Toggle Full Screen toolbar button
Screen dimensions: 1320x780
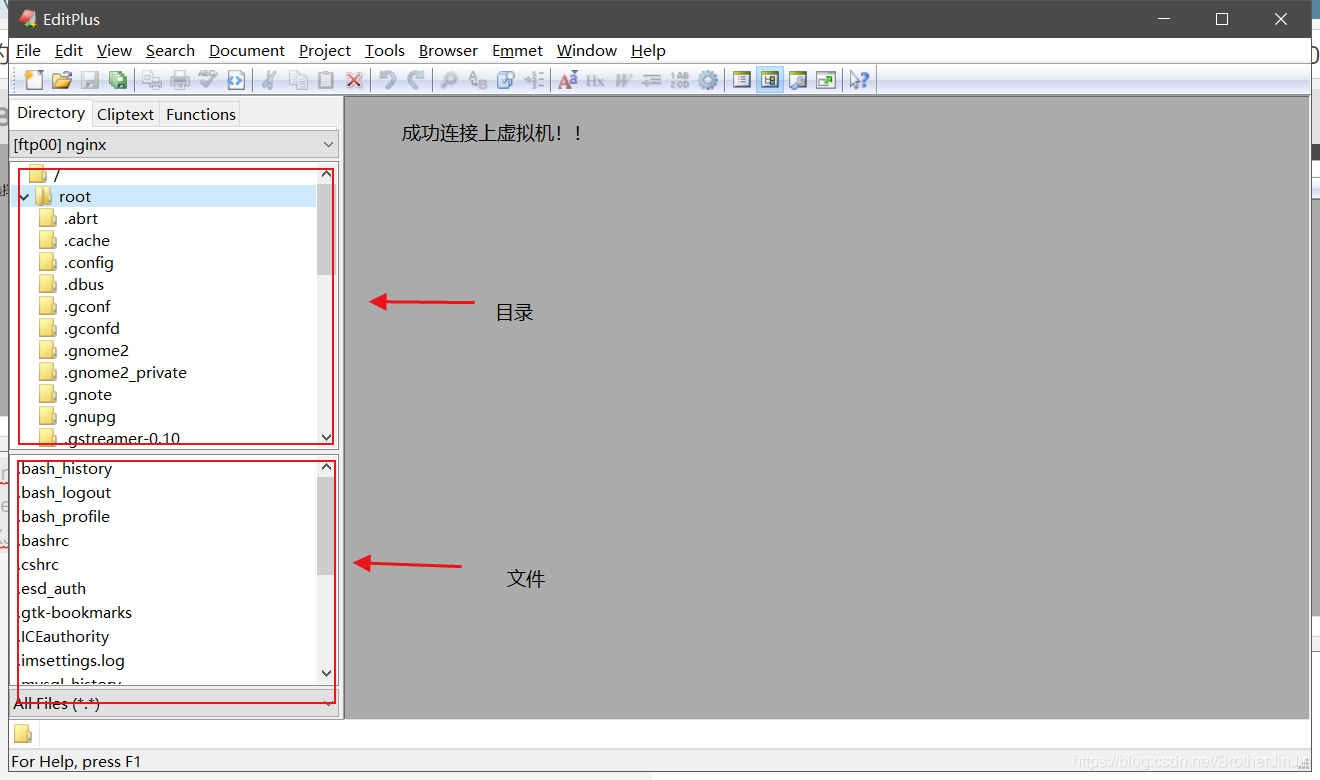tap(826, 80)
